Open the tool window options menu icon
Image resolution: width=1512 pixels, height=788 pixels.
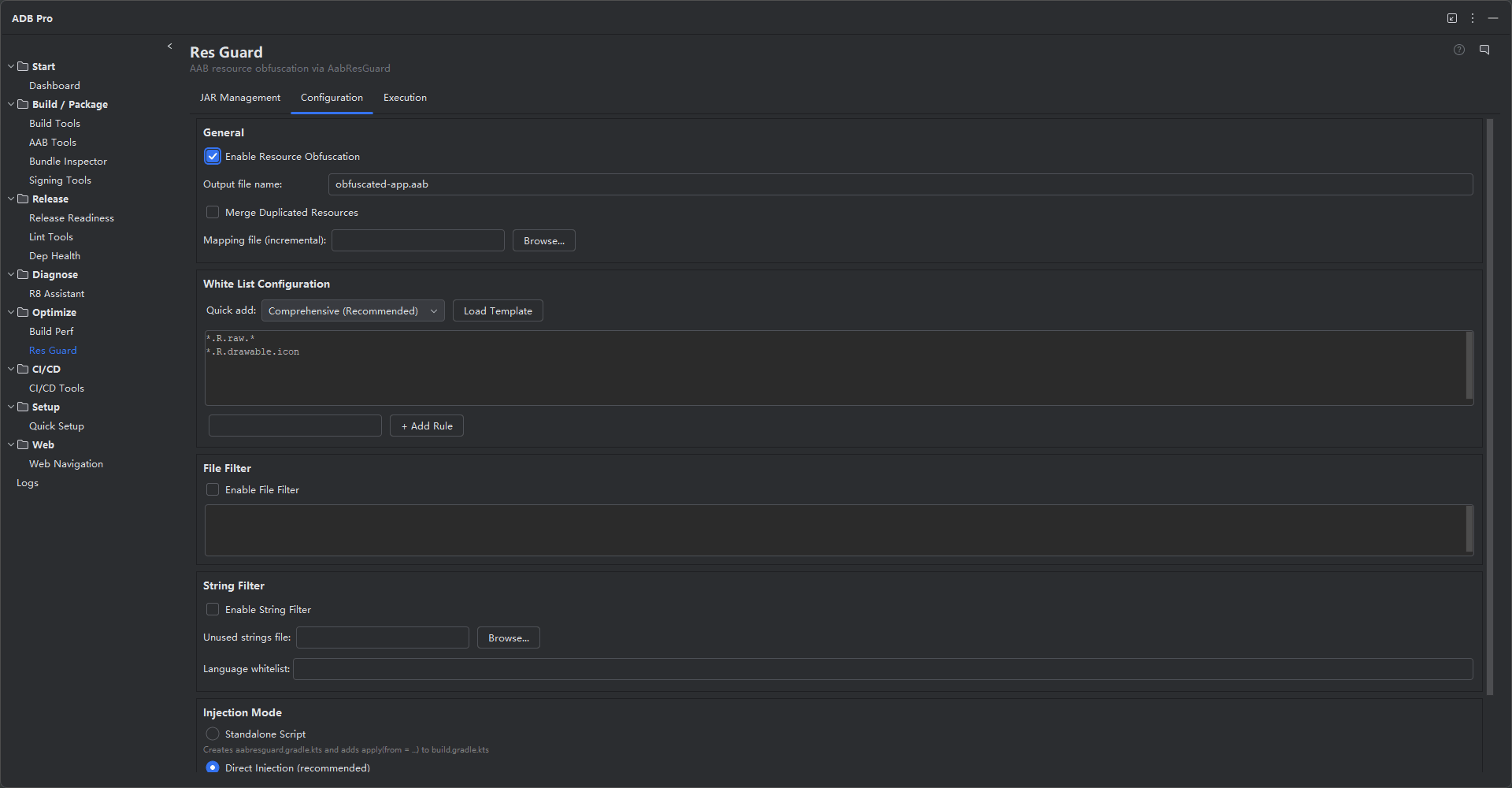1473,18
